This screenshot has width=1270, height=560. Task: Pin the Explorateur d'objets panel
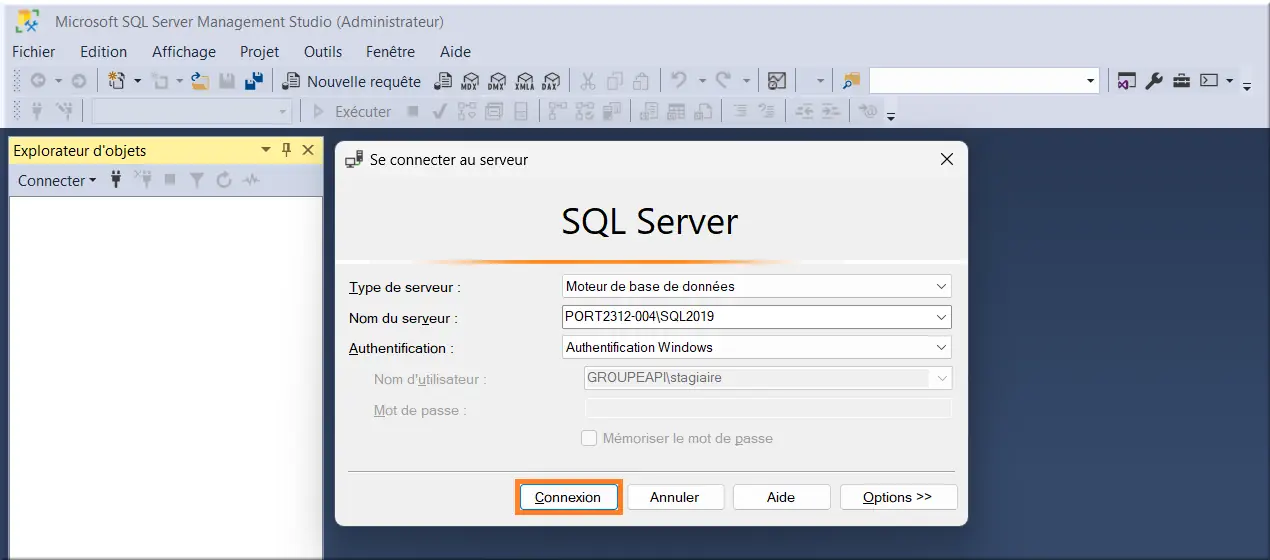[x=287, y=150]
